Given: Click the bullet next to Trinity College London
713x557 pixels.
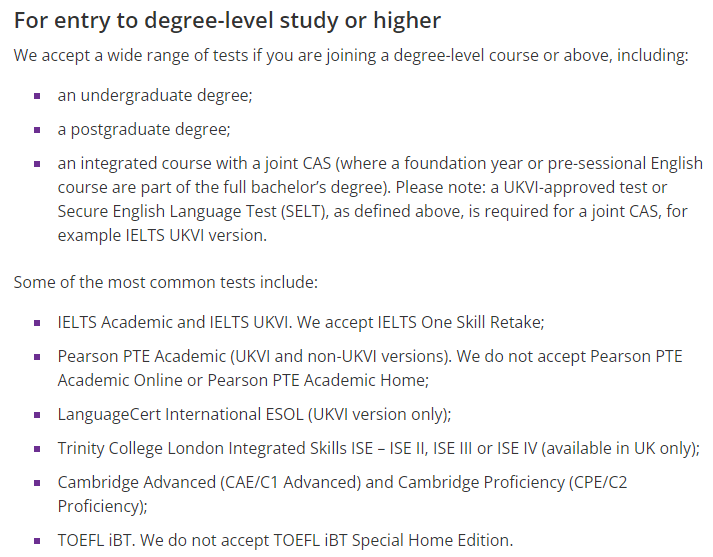Looking at the screenshot, I should [37, 449].
